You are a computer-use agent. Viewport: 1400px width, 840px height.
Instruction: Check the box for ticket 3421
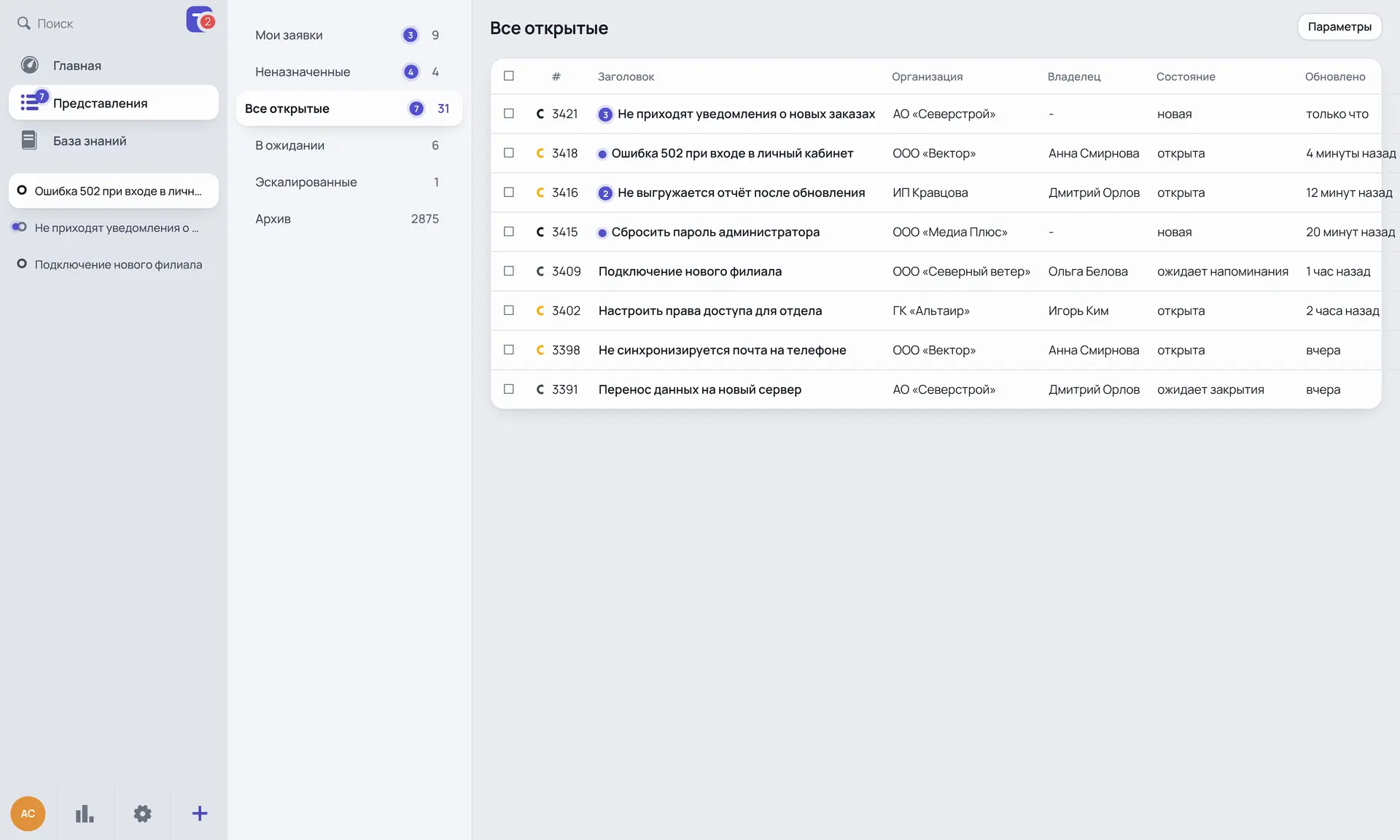click(x=509, y=114)
